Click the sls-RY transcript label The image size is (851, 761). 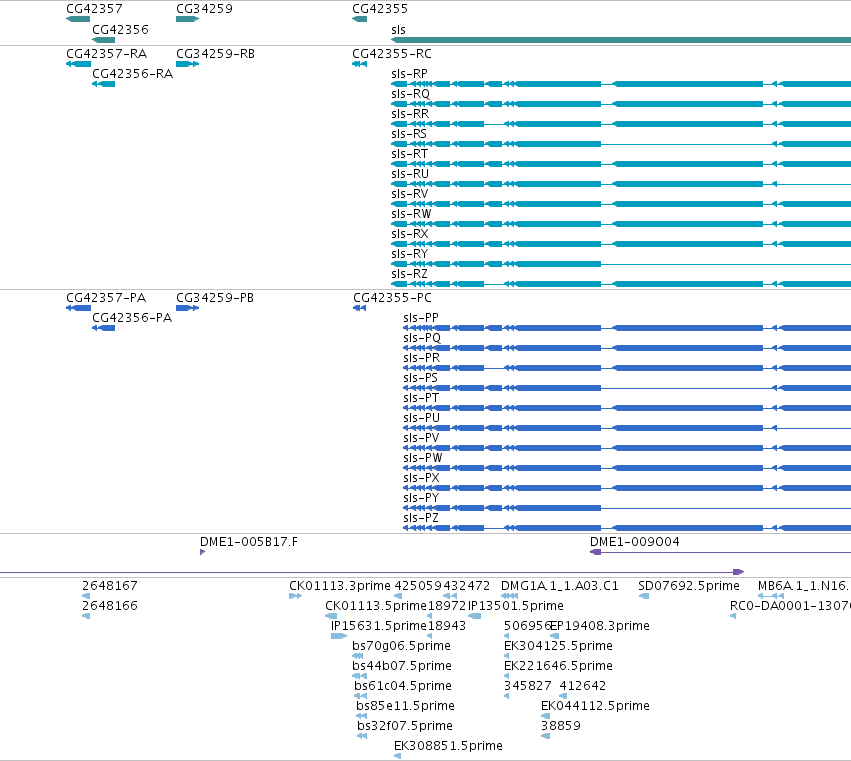tap(409, 254)
